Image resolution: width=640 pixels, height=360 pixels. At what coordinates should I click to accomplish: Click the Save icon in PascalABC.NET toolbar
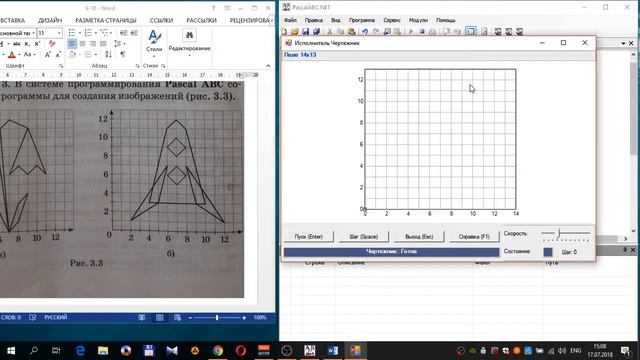pos(305,31)
